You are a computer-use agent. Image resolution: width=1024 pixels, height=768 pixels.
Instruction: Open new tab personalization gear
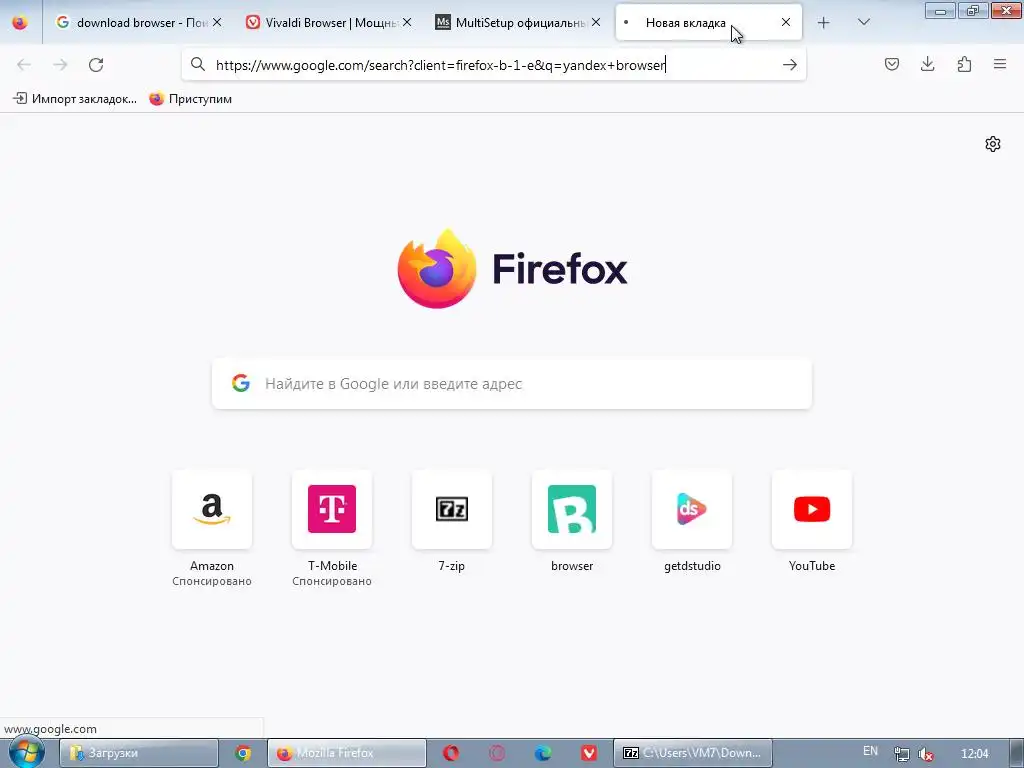pyautogui.click(x=993, y=144)
